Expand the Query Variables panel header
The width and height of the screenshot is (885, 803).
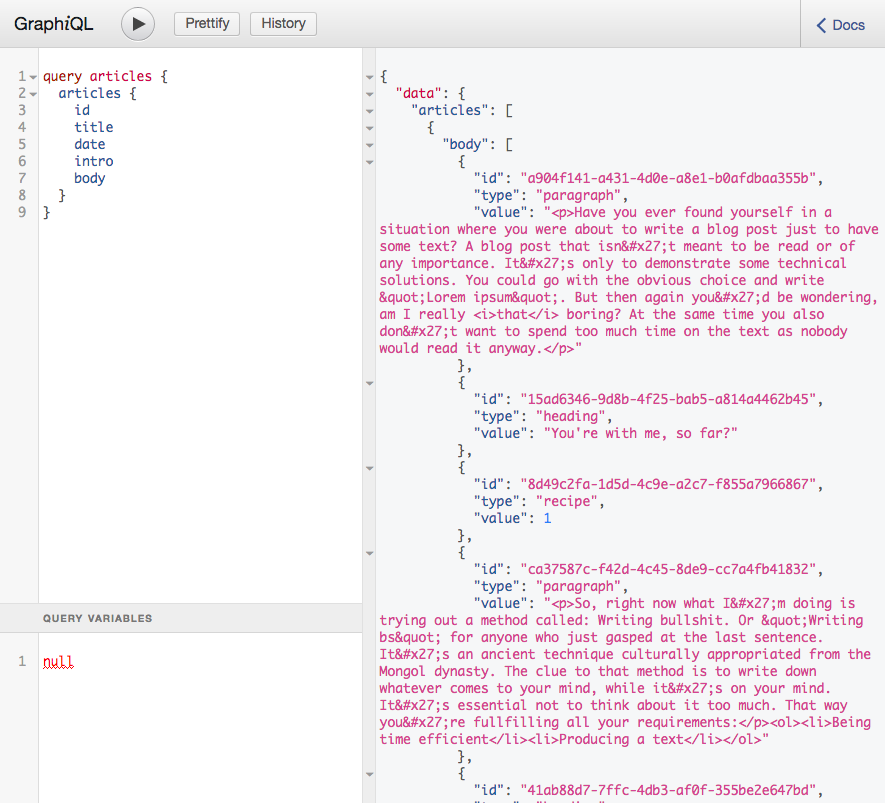181,618
